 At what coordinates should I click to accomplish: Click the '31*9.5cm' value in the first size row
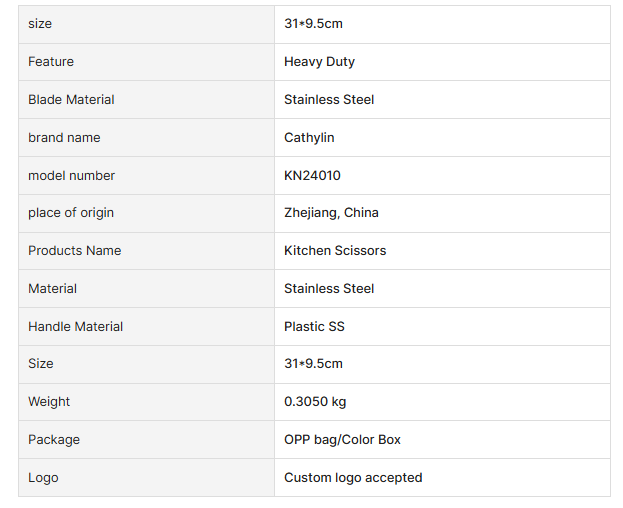(x=313, y=24)
